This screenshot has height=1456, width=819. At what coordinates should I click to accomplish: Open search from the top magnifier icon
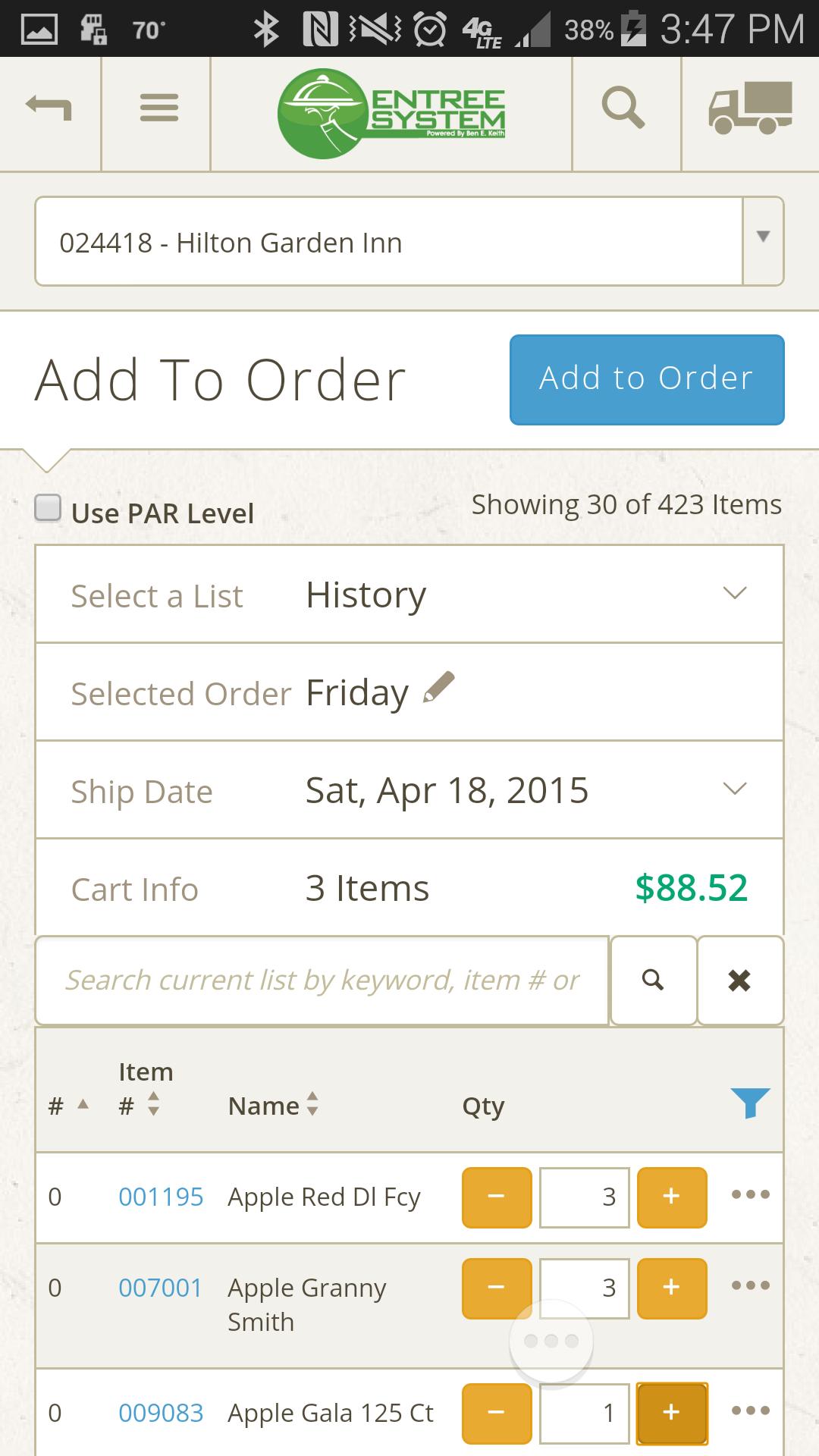coord(623,108)
